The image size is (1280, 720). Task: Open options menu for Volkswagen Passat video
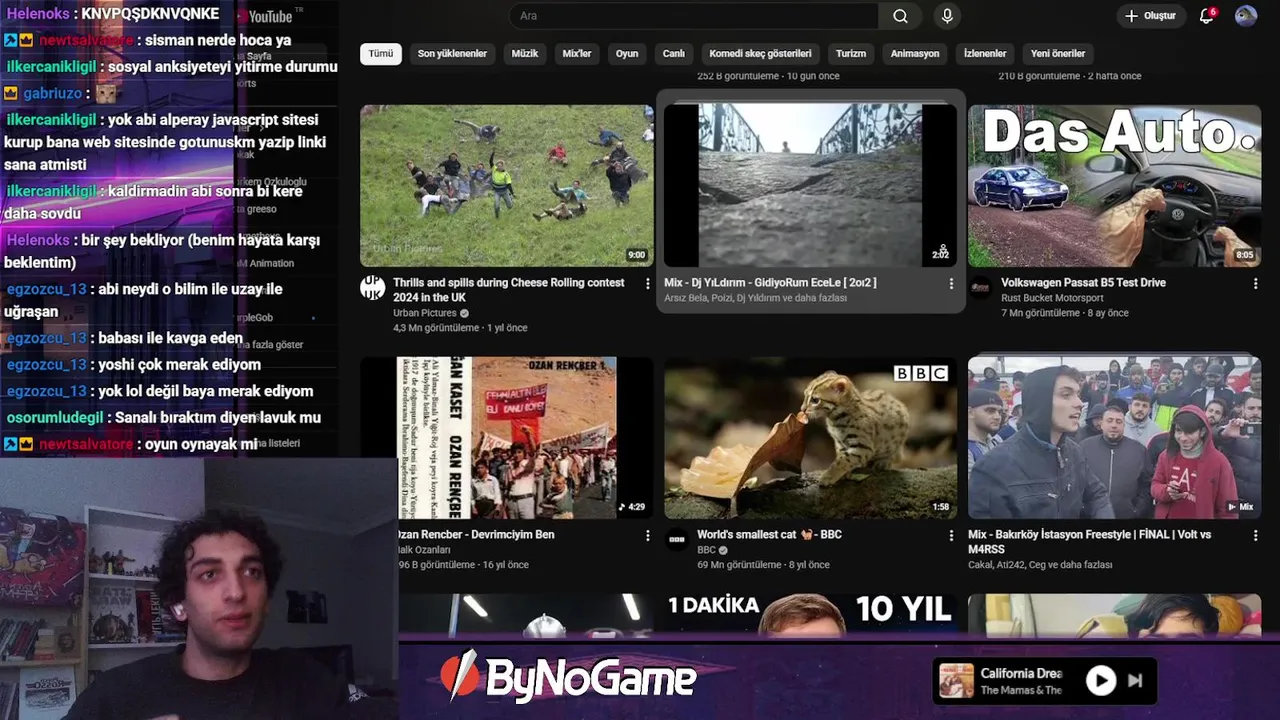pos(1255,284)
